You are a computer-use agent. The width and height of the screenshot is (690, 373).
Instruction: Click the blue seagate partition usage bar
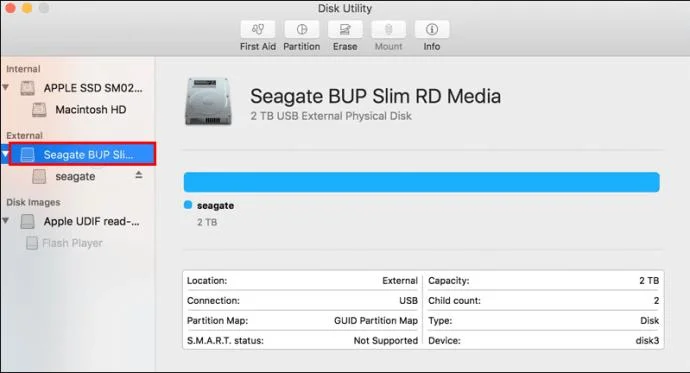(422, 182)
